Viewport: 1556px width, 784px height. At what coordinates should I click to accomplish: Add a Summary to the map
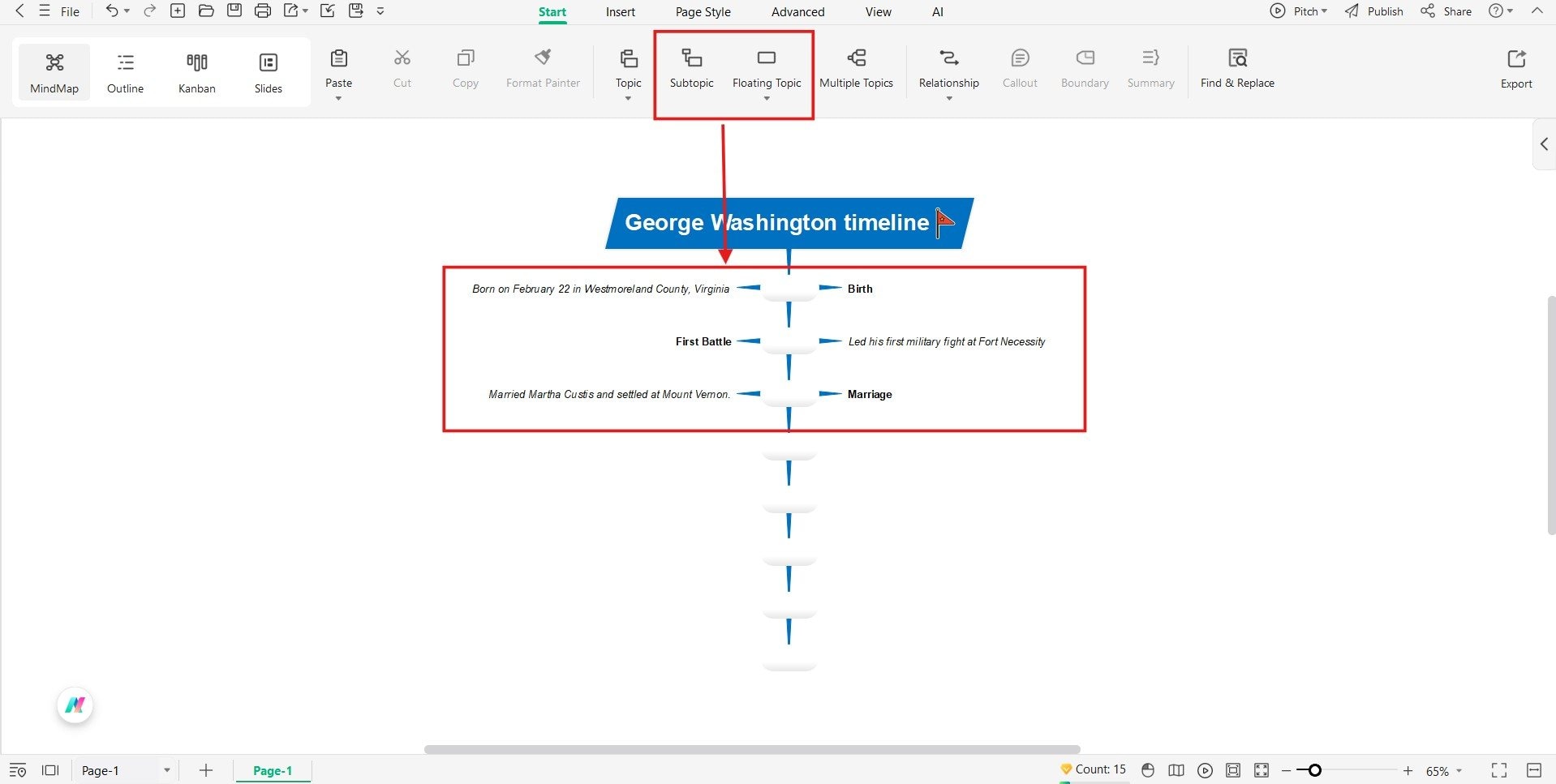(x=1150, y=69)
